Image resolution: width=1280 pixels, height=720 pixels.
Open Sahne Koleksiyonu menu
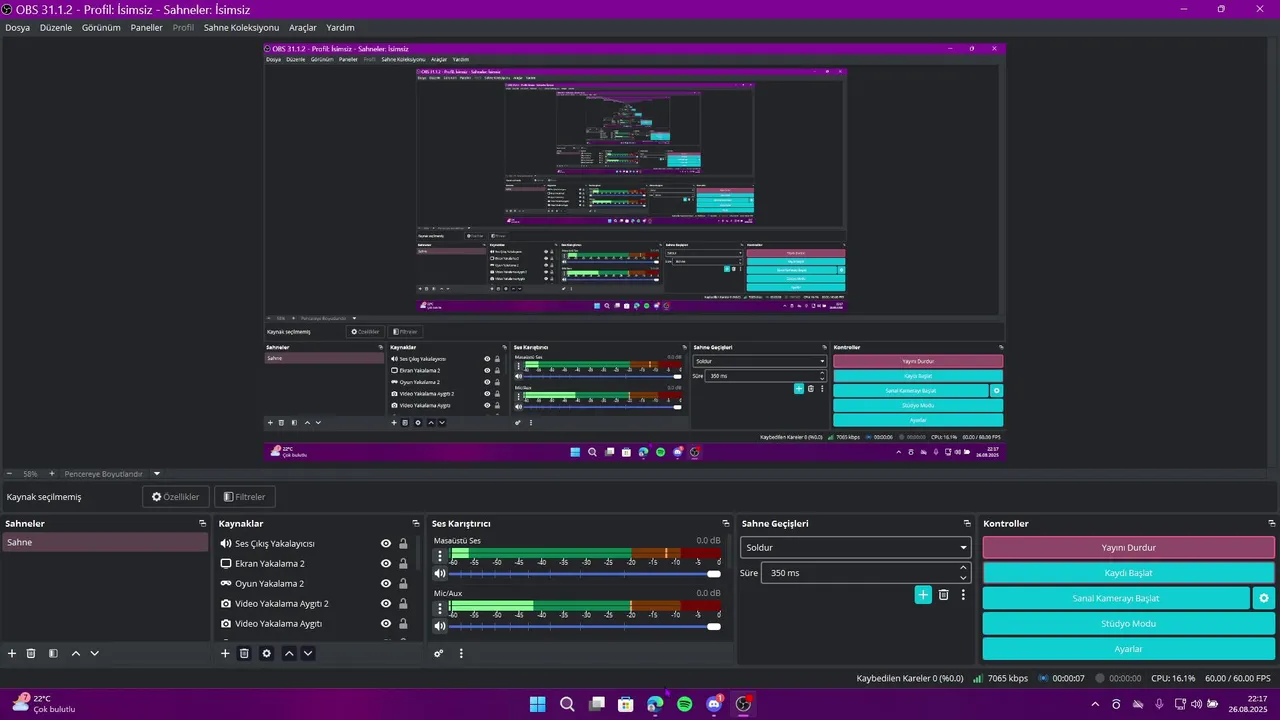[241, 28]
